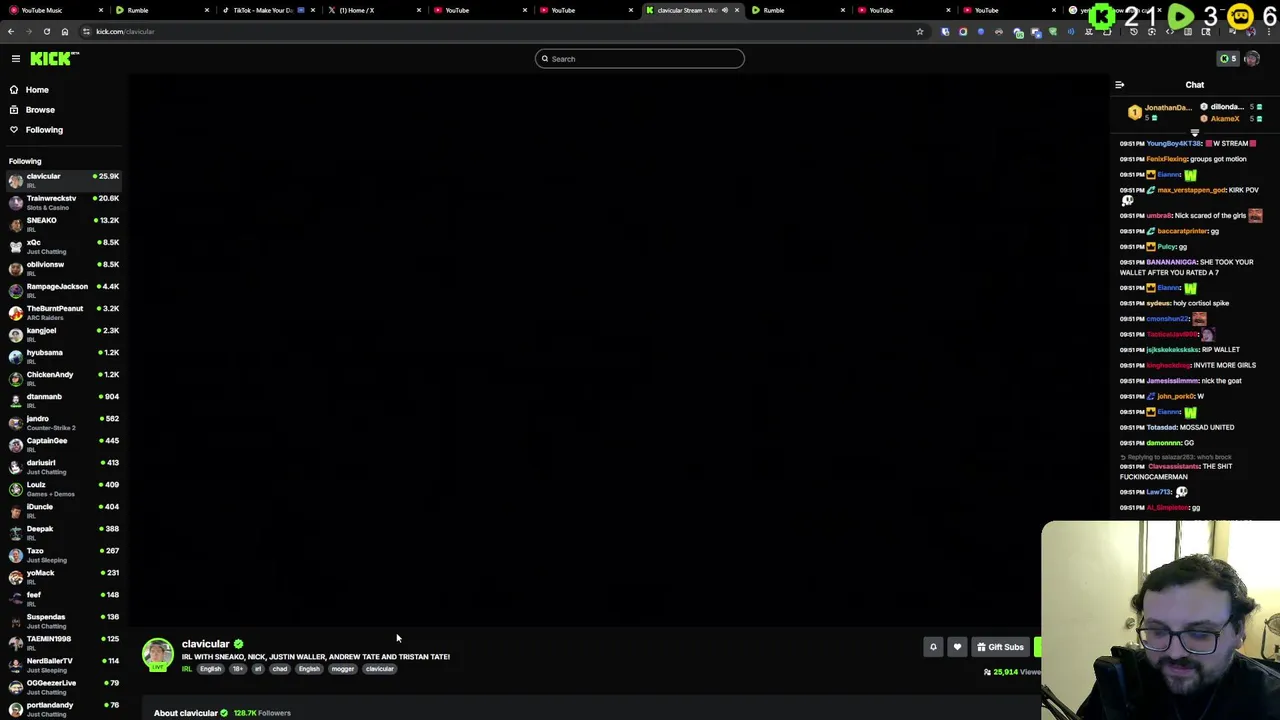Open the oblivionsw channel
The height and width of the screenshot is (720, 1280).
pyautogui.click(x=64, y=268)
